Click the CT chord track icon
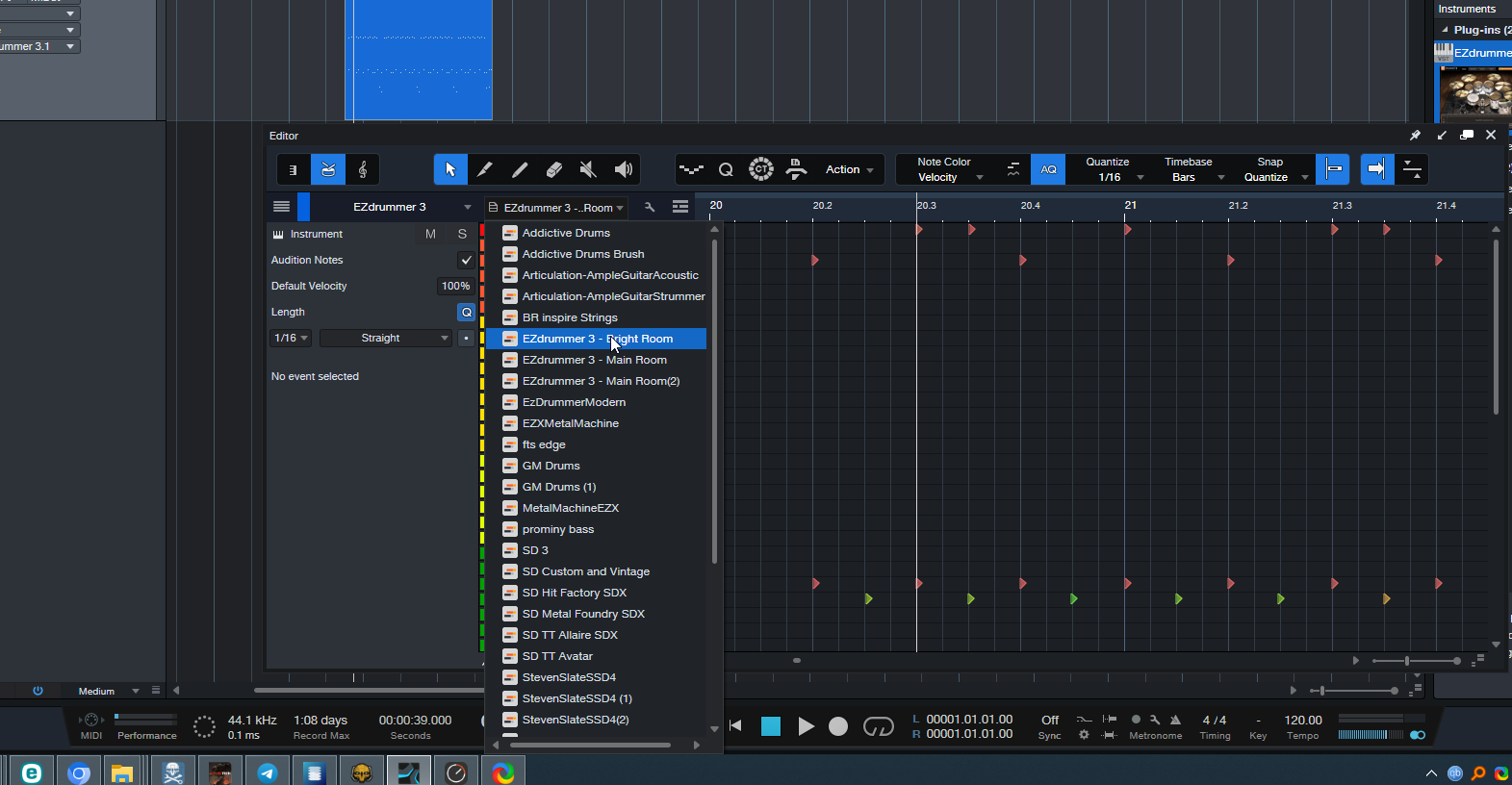Screen dimensions: 1512x785 click(761, 169)
